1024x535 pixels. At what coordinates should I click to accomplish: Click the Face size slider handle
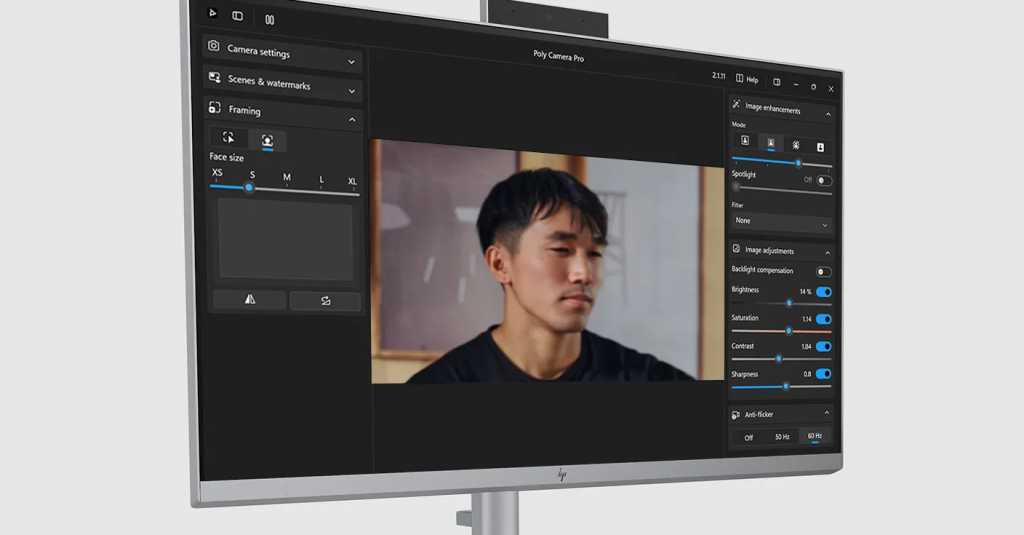click(249, 188)
